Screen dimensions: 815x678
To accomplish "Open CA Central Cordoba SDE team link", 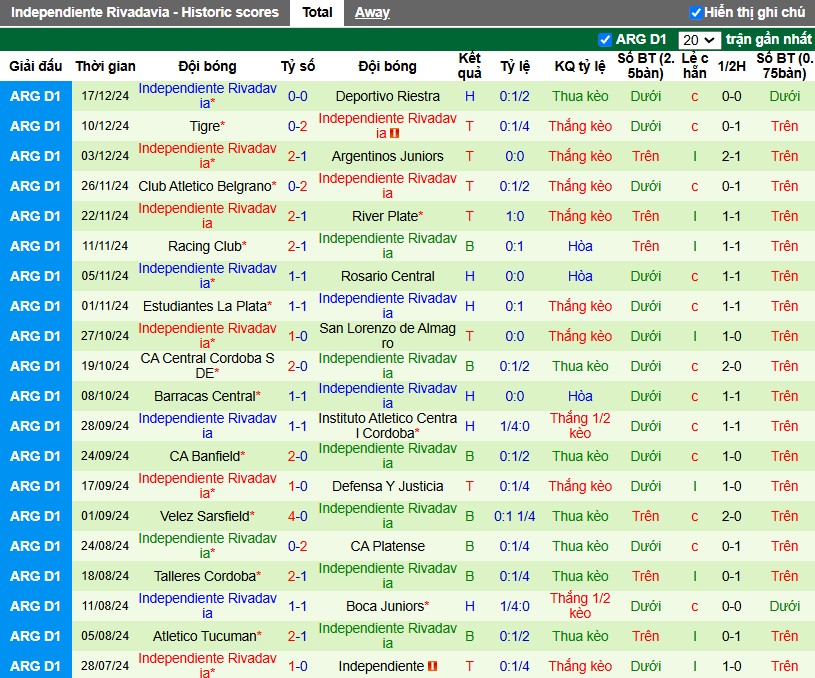I will pos(207,366).
